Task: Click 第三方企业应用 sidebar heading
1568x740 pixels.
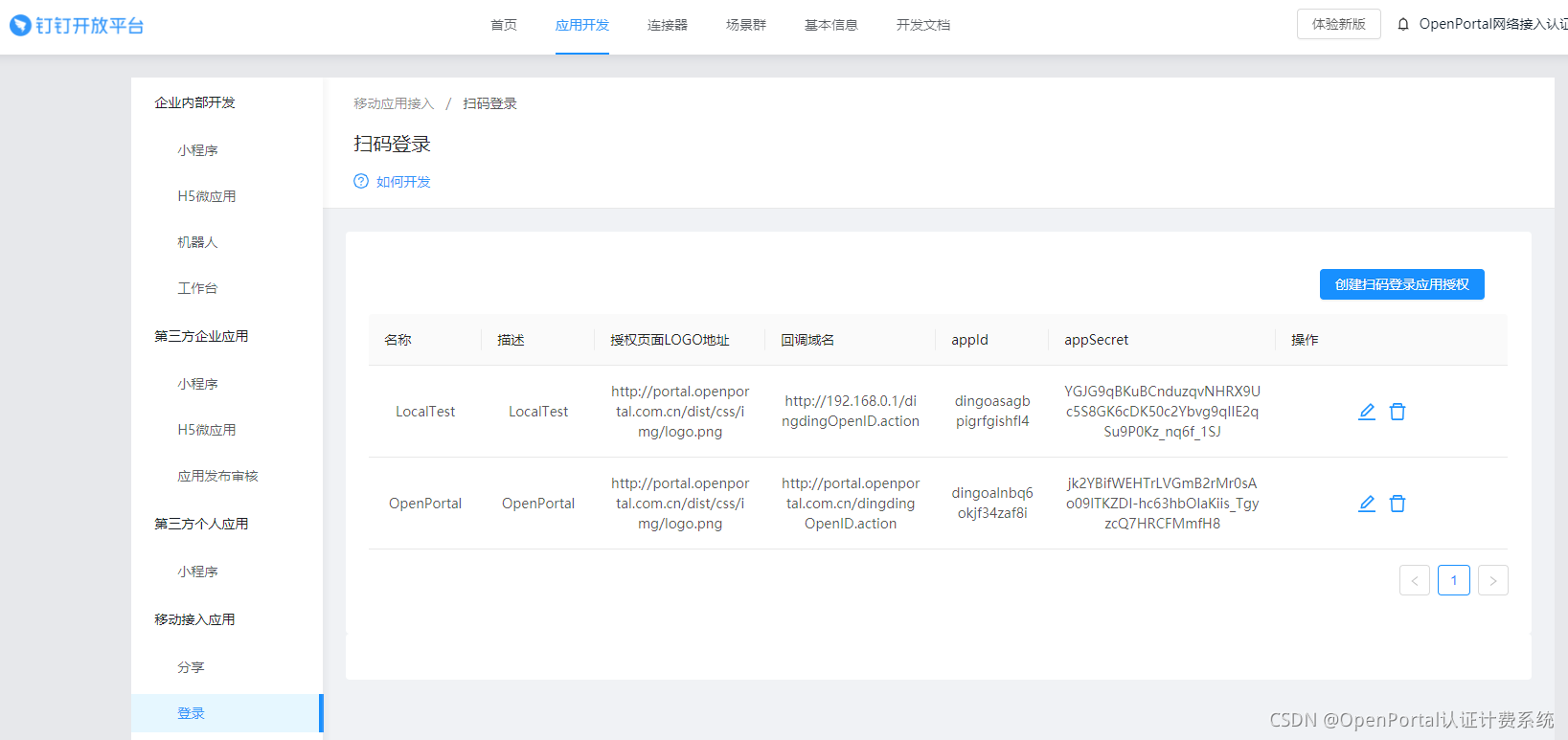Action: pos(201,336)
